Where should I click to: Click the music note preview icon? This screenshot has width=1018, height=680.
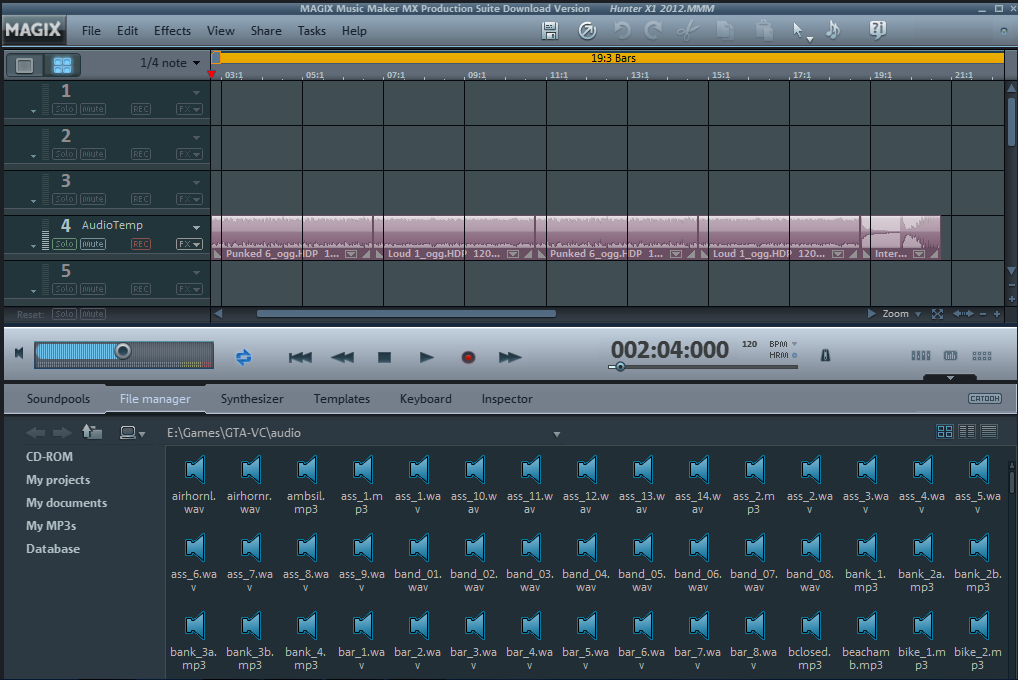[833, 31]
